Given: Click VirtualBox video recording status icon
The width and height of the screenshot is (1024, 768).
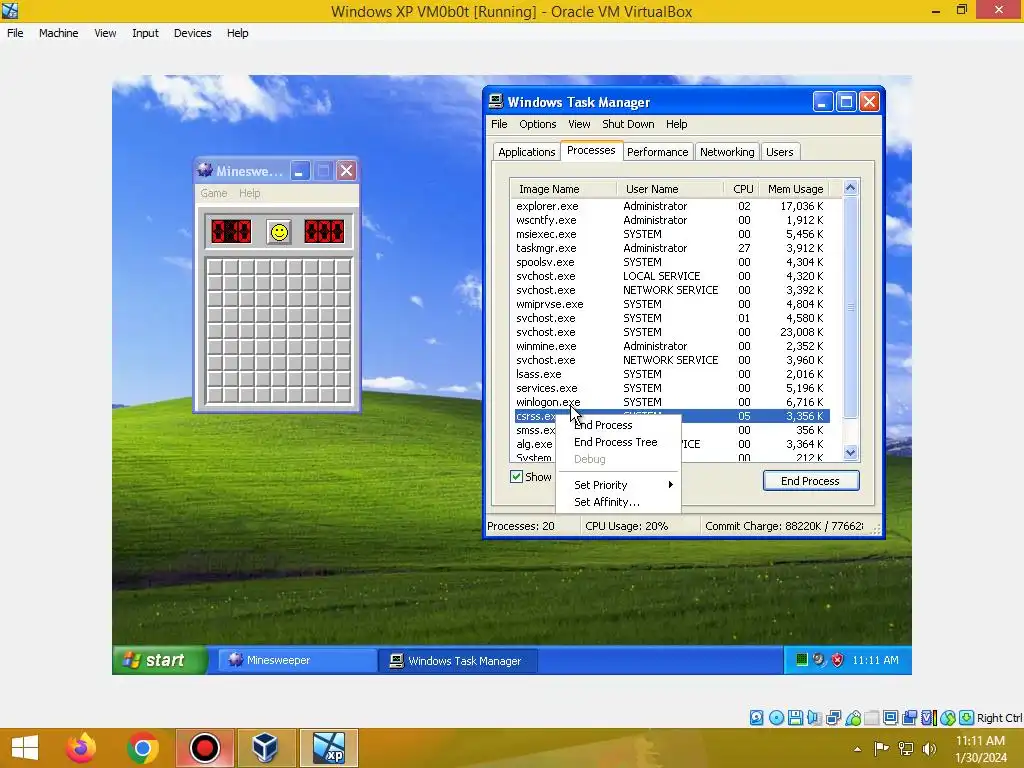Looking at the screenshot, I should 910,718.
